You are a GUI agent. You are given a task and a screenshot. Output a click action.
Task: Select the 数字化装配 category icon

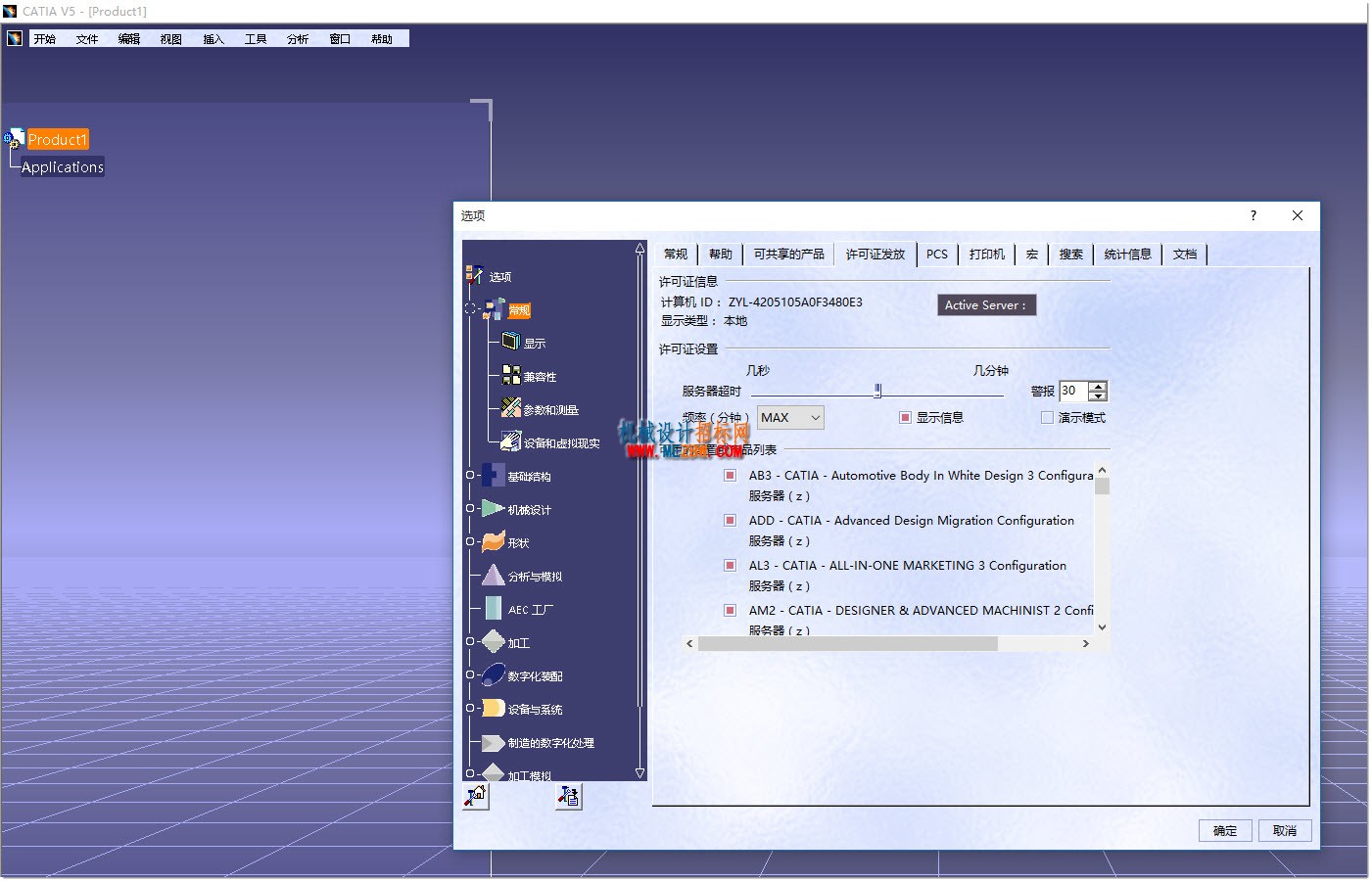tap(494, 674)
